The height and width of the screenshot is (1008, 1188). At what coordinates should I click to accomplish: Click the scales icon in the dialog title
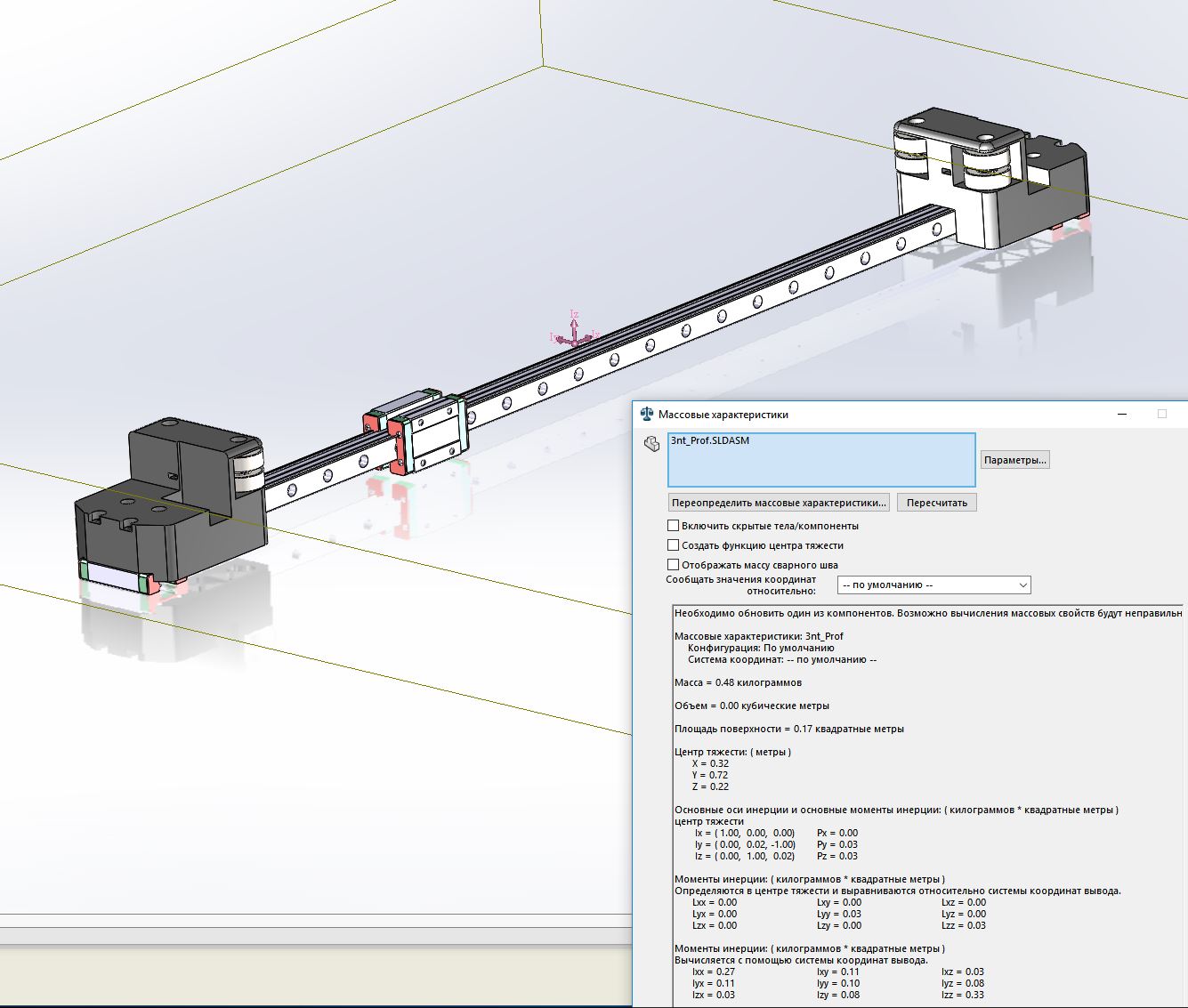tap(647, 415)
